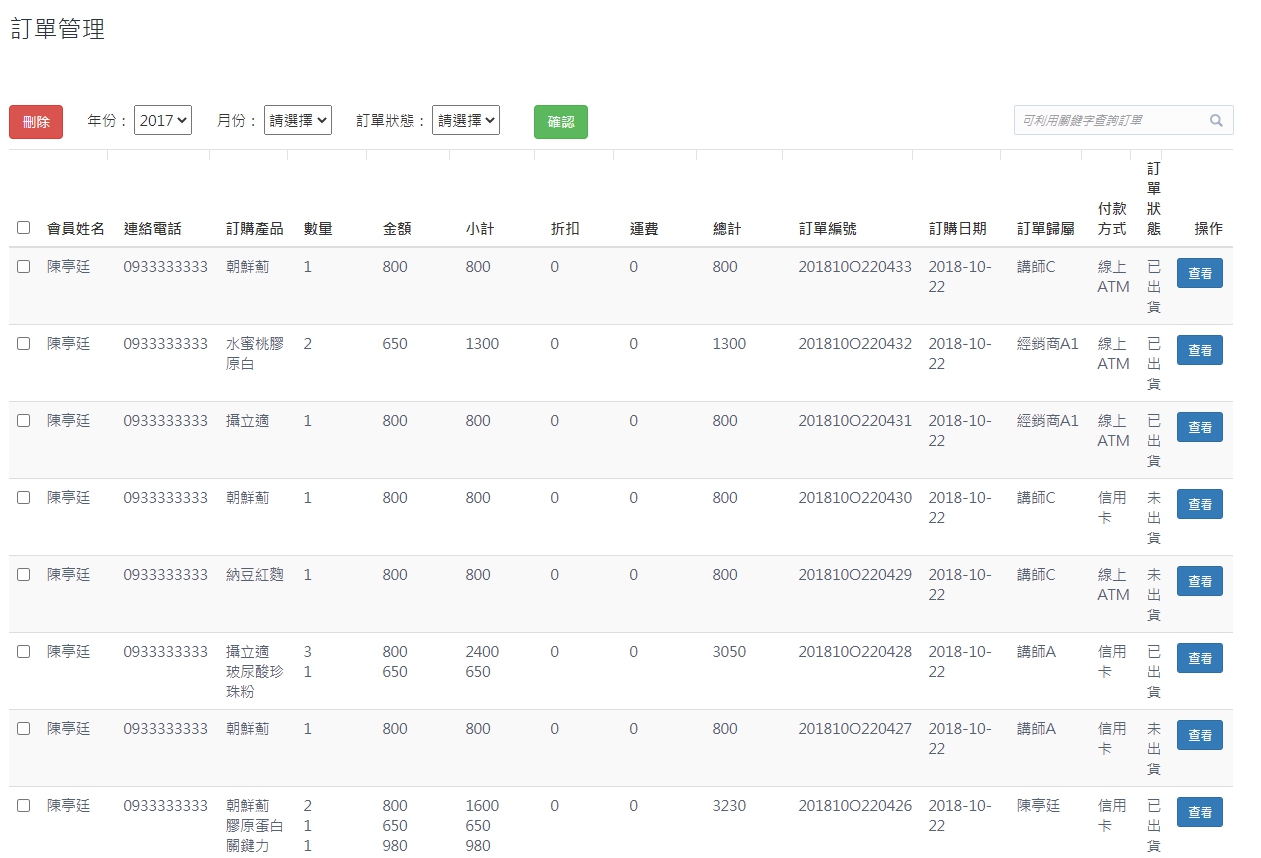
Task: Tick the checkbox for order 201810O220430
Action: tap(24, 497)
